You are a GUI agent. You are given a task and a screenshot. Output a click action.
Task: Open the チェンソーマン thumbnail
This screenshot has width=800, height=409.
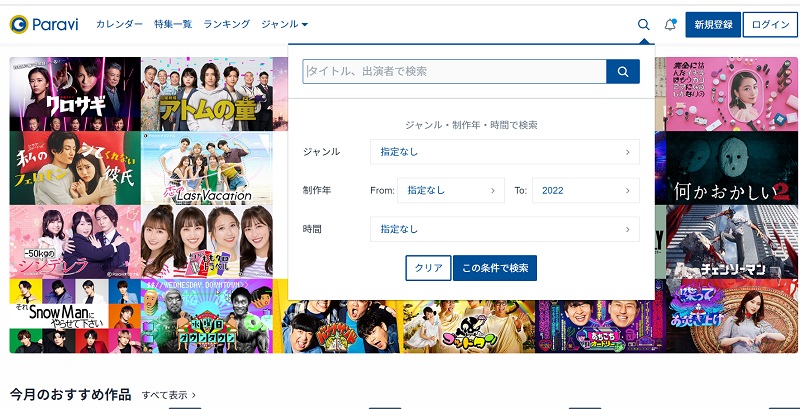(732, 242)
